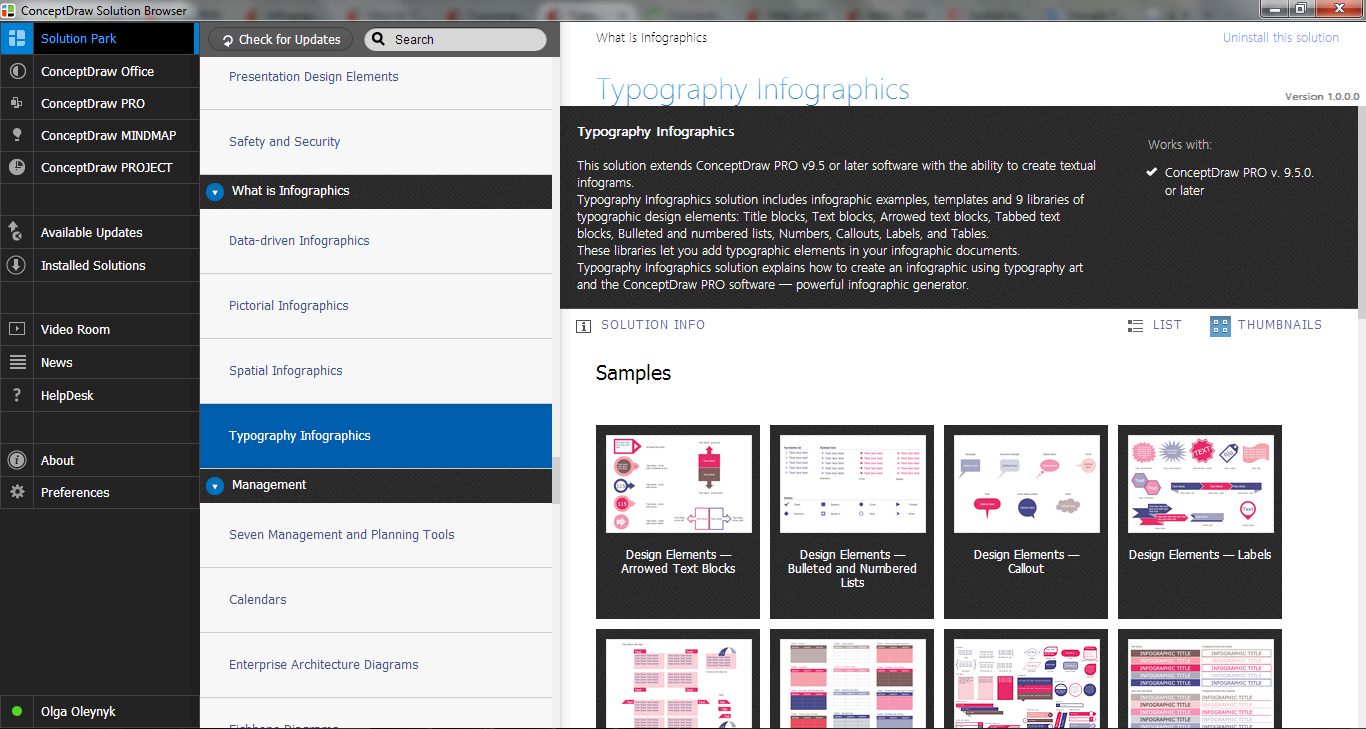Select the highlighted Typography Infographics item
This screenshot has width=1366, height=729.
pyautogui.click(x=376, y=436)
